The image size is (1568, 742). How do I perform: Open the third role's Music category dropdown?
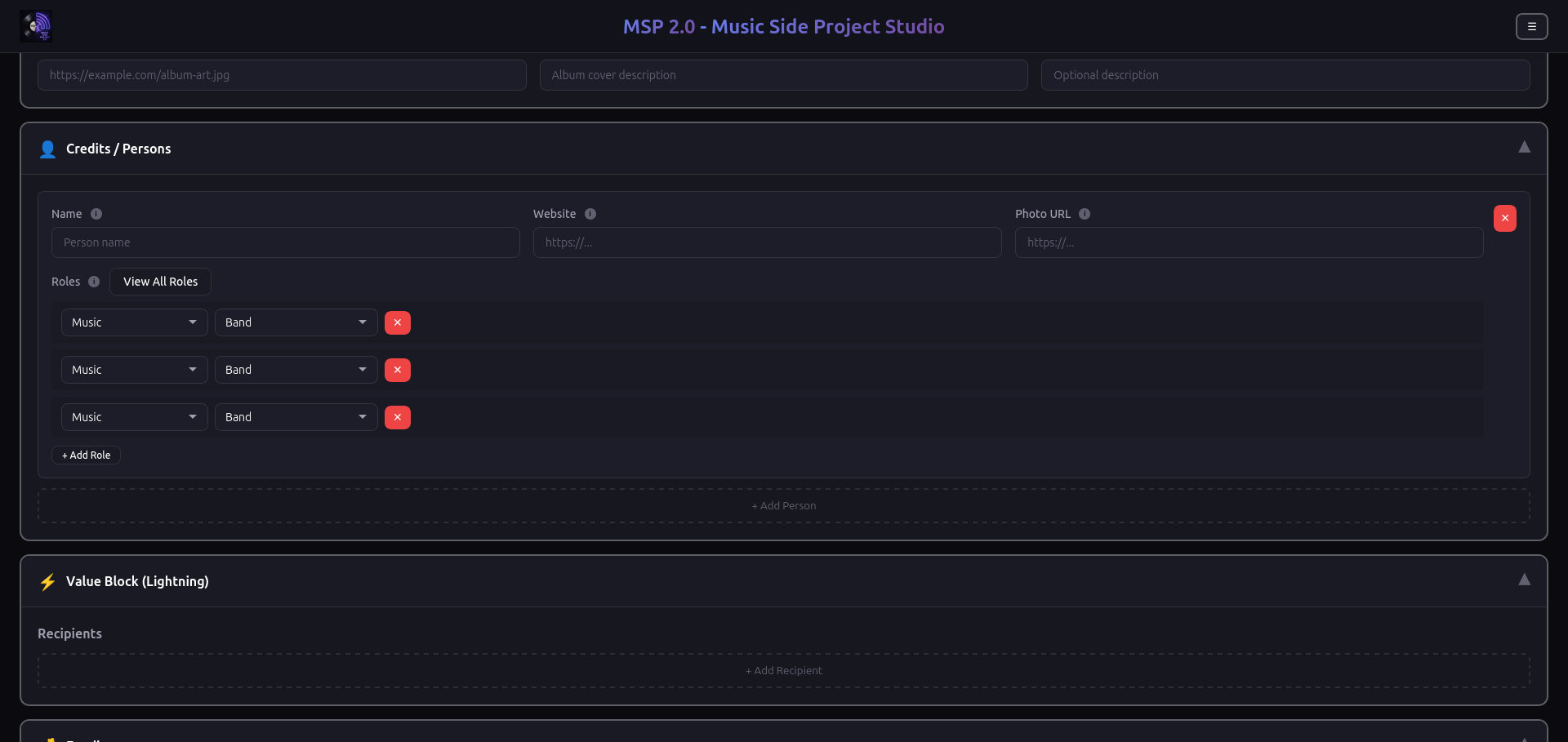[x=134, y=417]
